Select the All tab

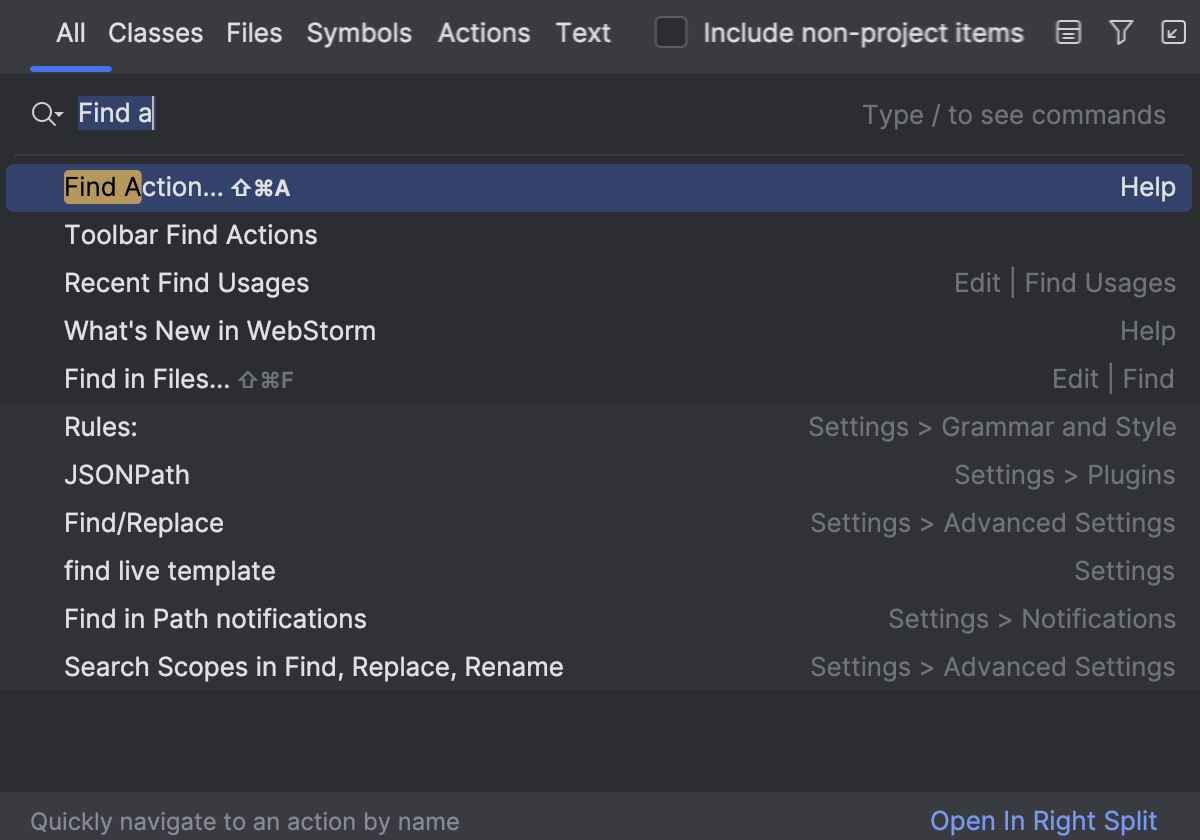pos(70,32)
